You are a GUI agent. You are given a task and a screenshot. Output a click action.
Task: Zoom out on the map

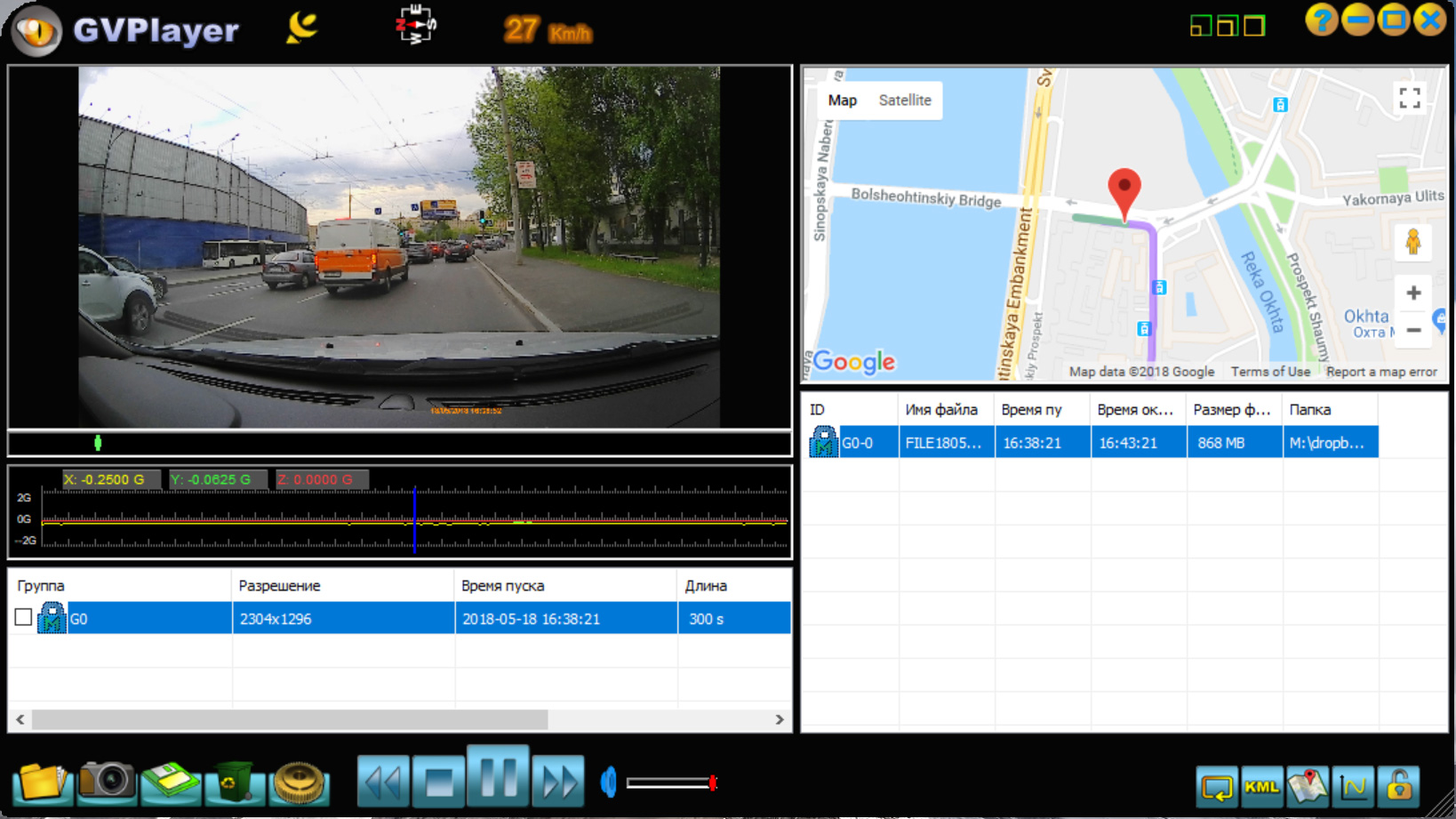(1413, 330)
